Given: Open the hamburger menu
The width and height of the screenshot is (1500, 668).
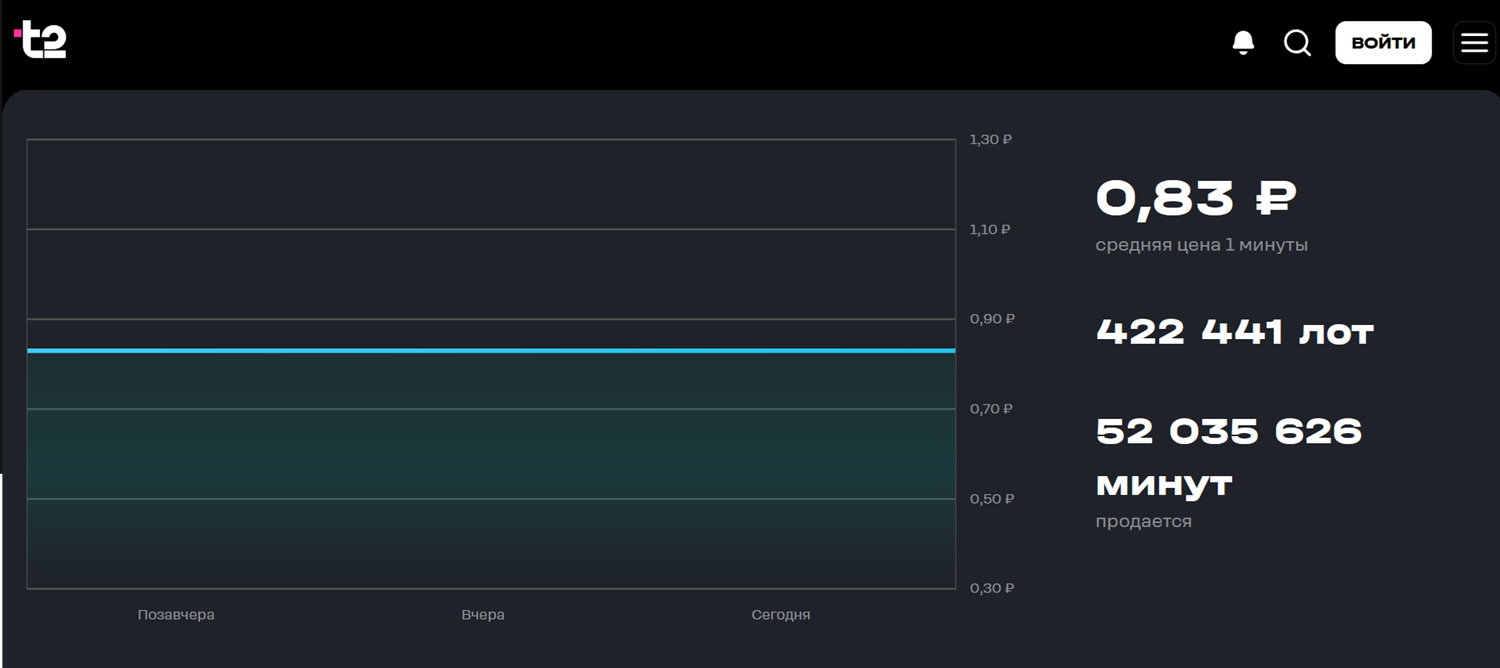Looking at the screenshot, I should 1474,43.
